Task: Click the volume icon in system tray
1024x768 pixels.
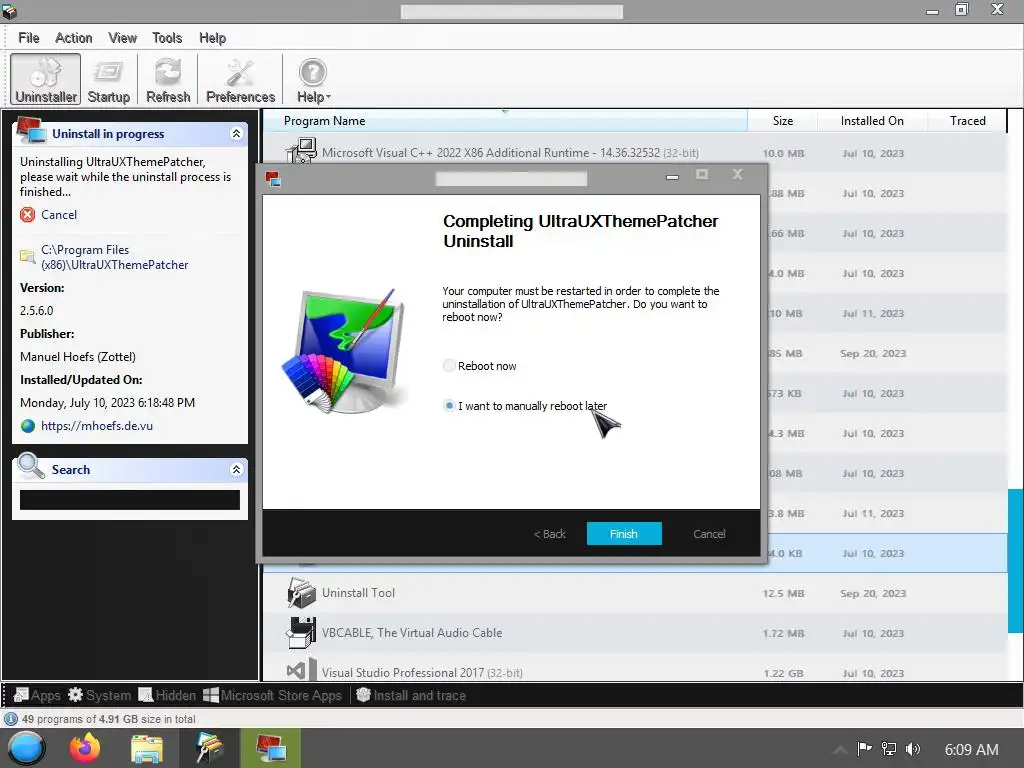Action: click(913, 749)
